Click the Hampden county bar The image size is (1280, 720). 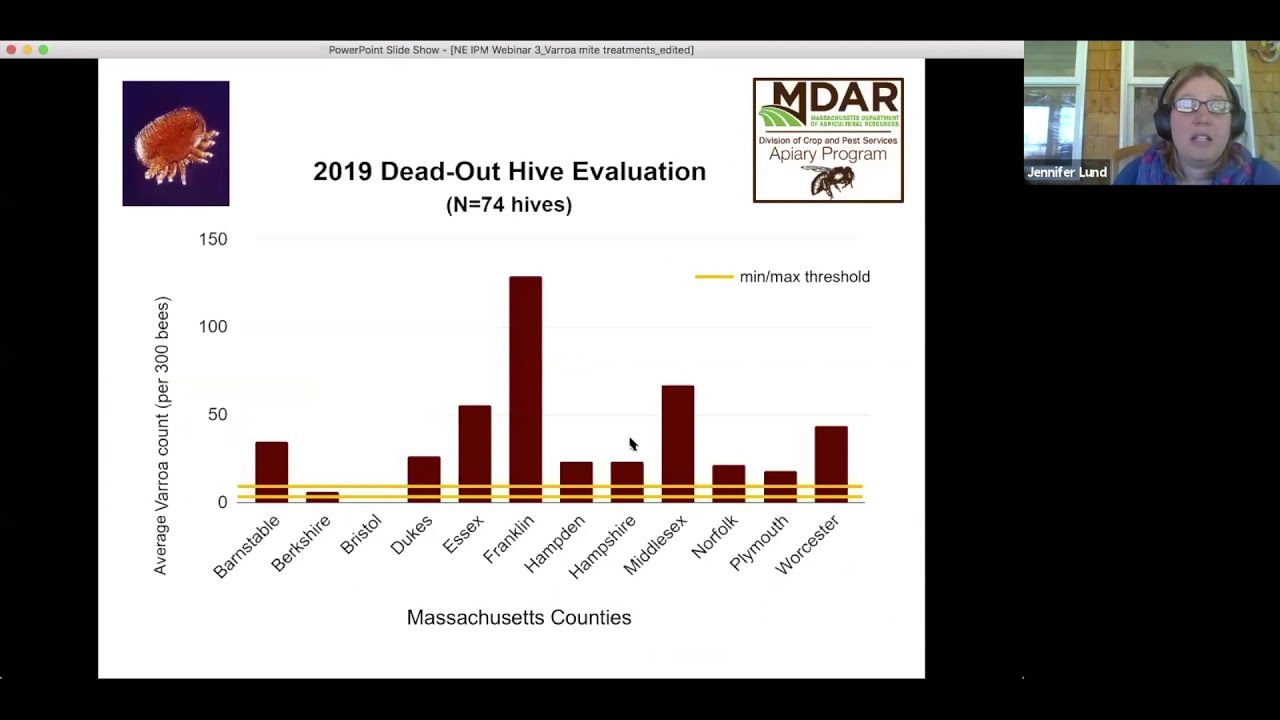(576, 482)
